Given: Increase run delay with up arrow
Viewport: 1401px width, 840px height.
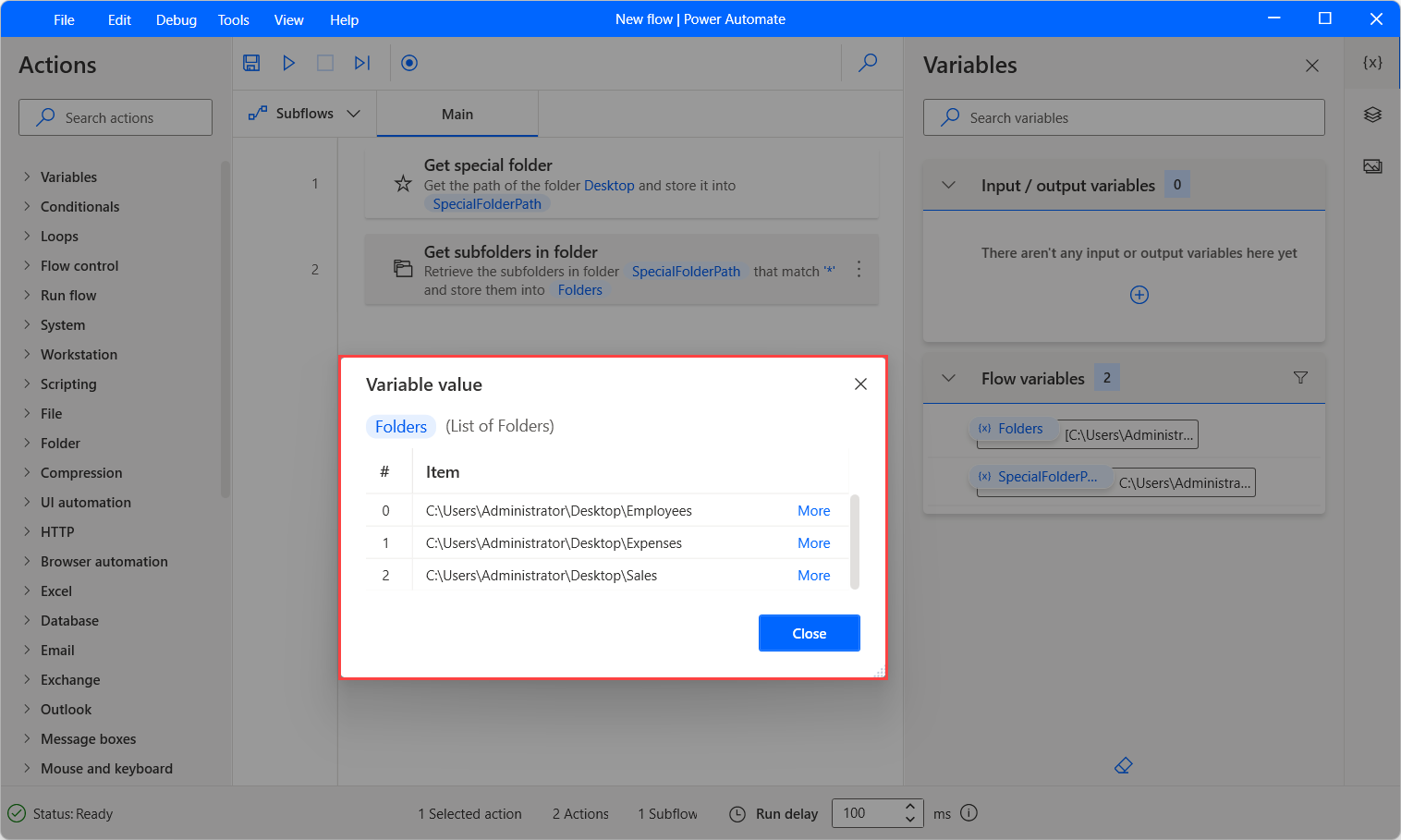Looking at the screenshot, I should point(910,806).
